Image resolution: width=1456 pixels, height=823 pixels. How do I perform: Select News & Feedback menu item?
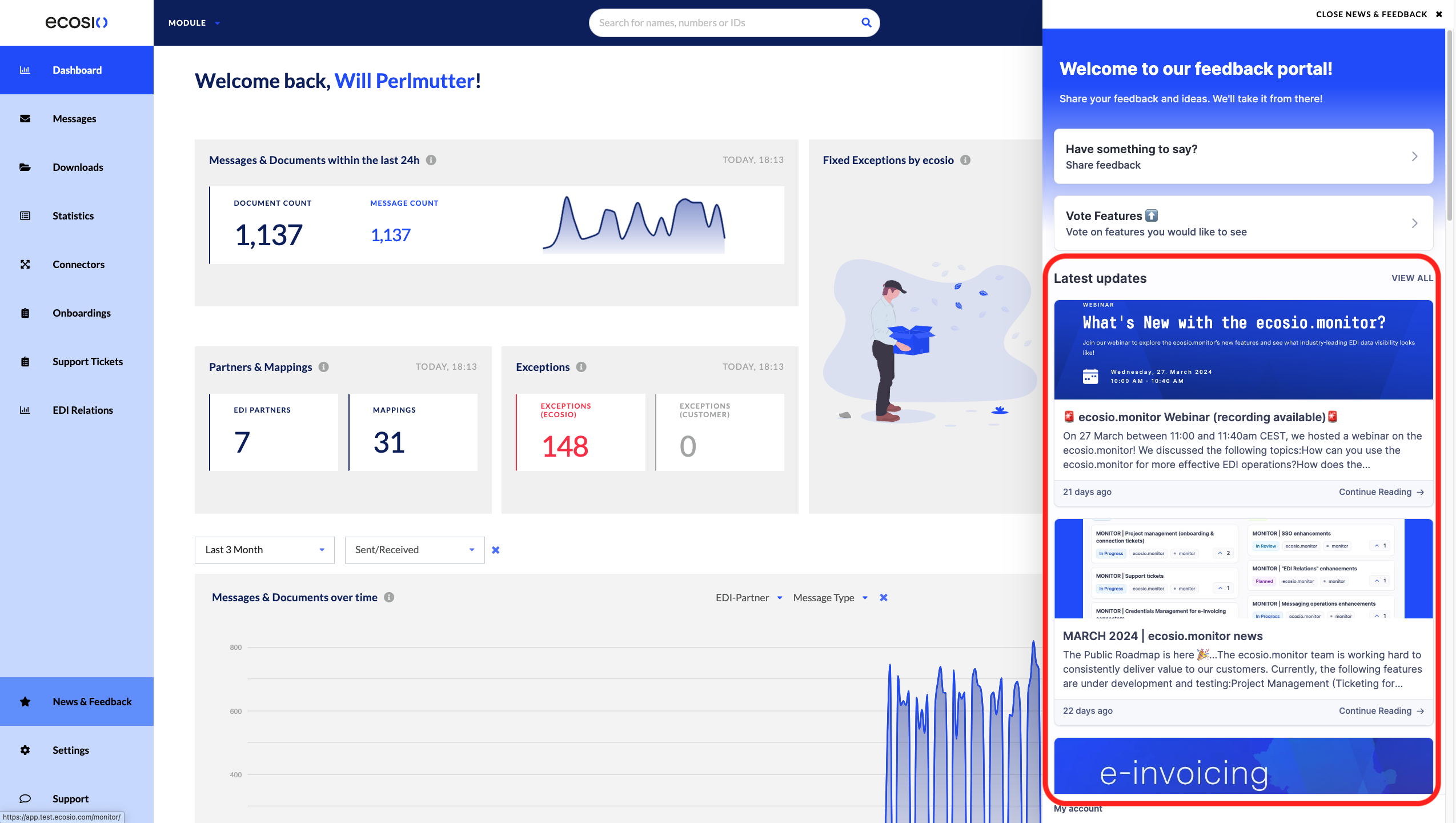(x=77, y=701)
